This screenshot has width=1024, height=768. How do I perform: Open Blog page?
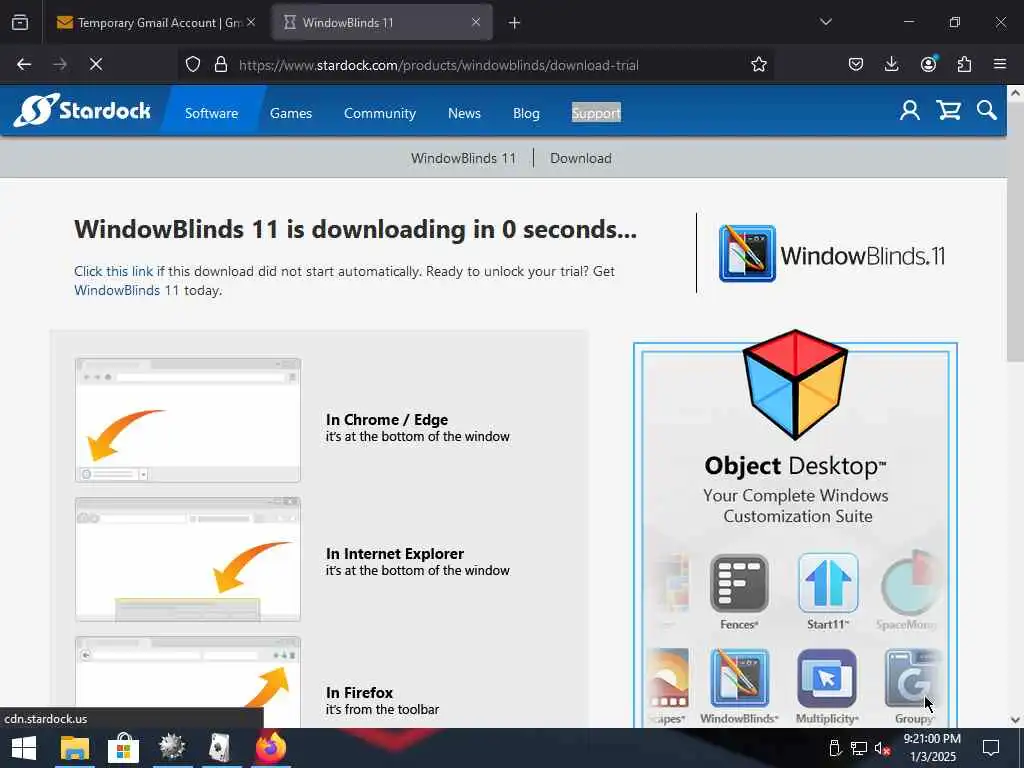(x=526, y=113)
